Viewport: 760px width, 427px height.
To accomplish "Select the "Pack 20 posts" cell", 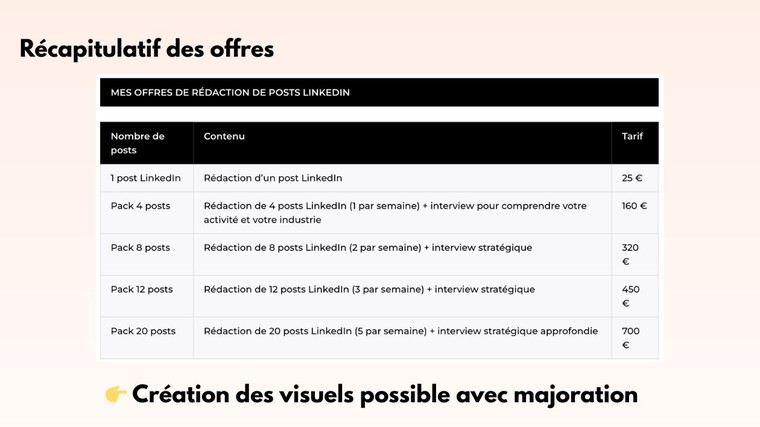I will 143,331.
